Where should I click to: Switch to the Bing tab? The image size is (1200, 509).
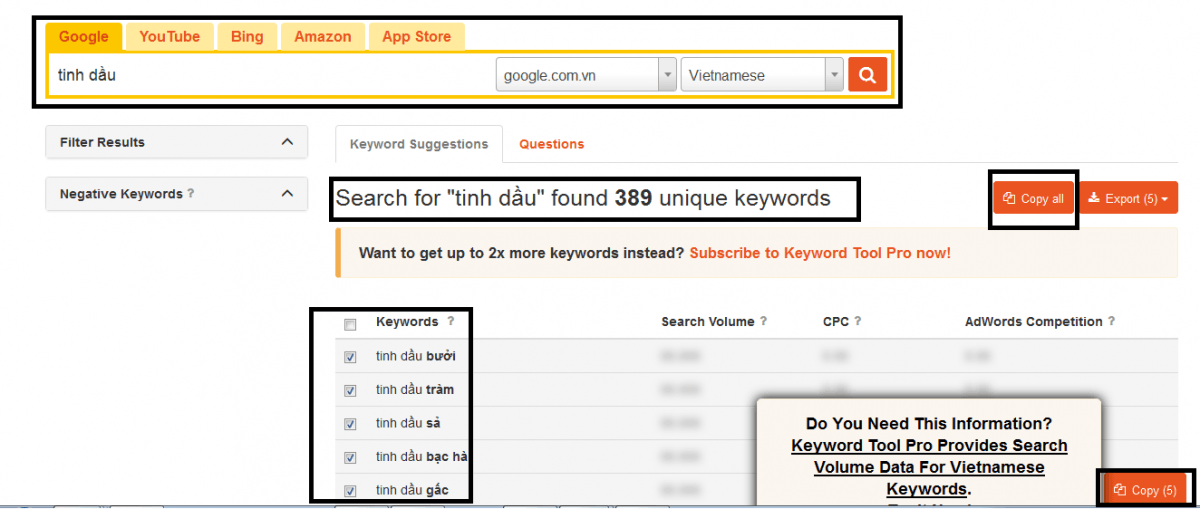click(247, 37)
